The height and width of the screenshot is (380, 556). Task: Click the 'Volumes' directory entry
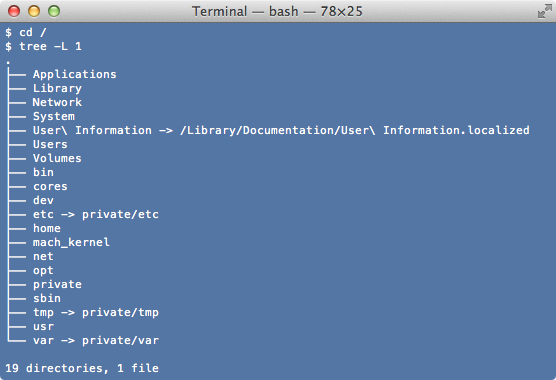pyautogui.click(x=57, y=158)
